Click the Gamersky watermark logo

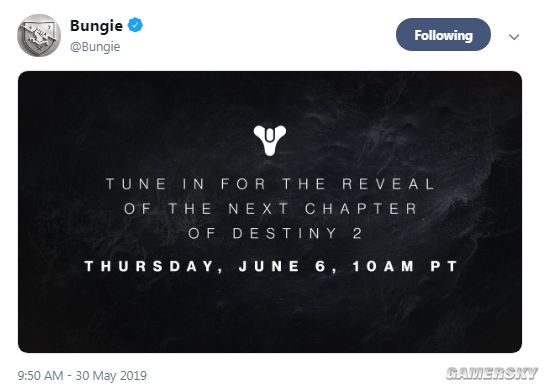point(492,374)
